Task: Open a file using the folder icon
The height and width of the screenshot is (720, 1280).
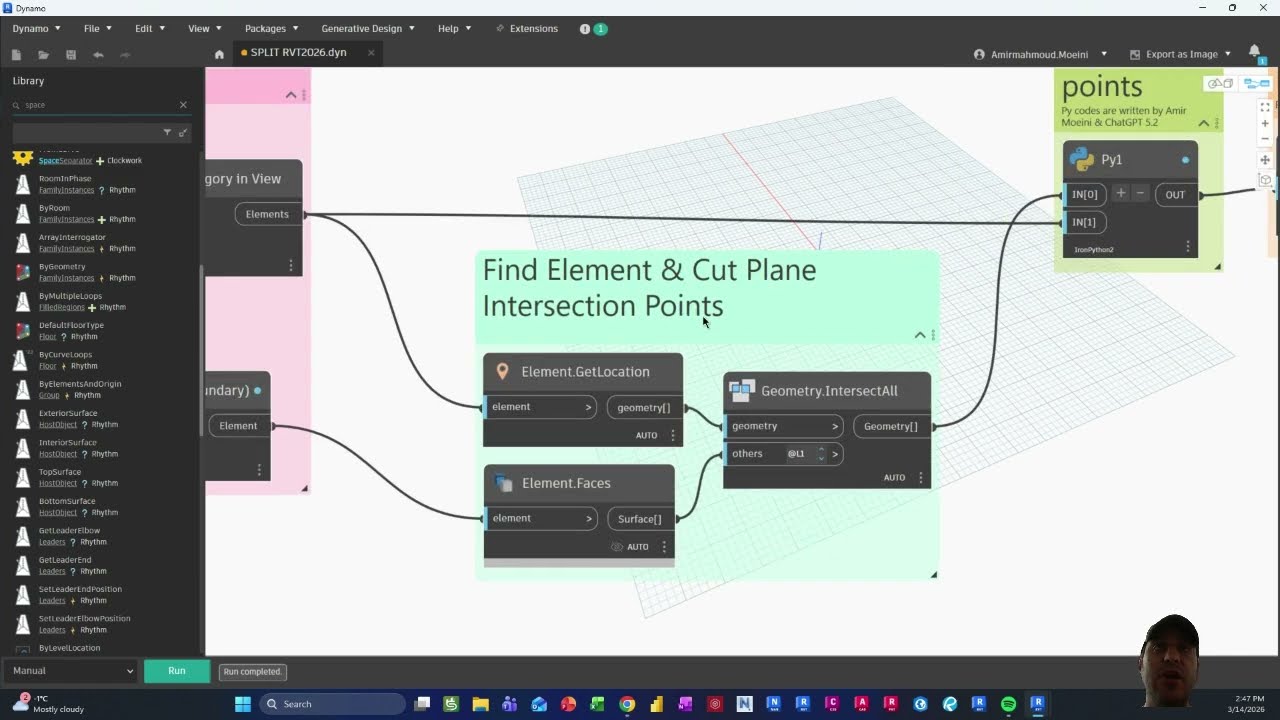Action: tap(43, 55)
